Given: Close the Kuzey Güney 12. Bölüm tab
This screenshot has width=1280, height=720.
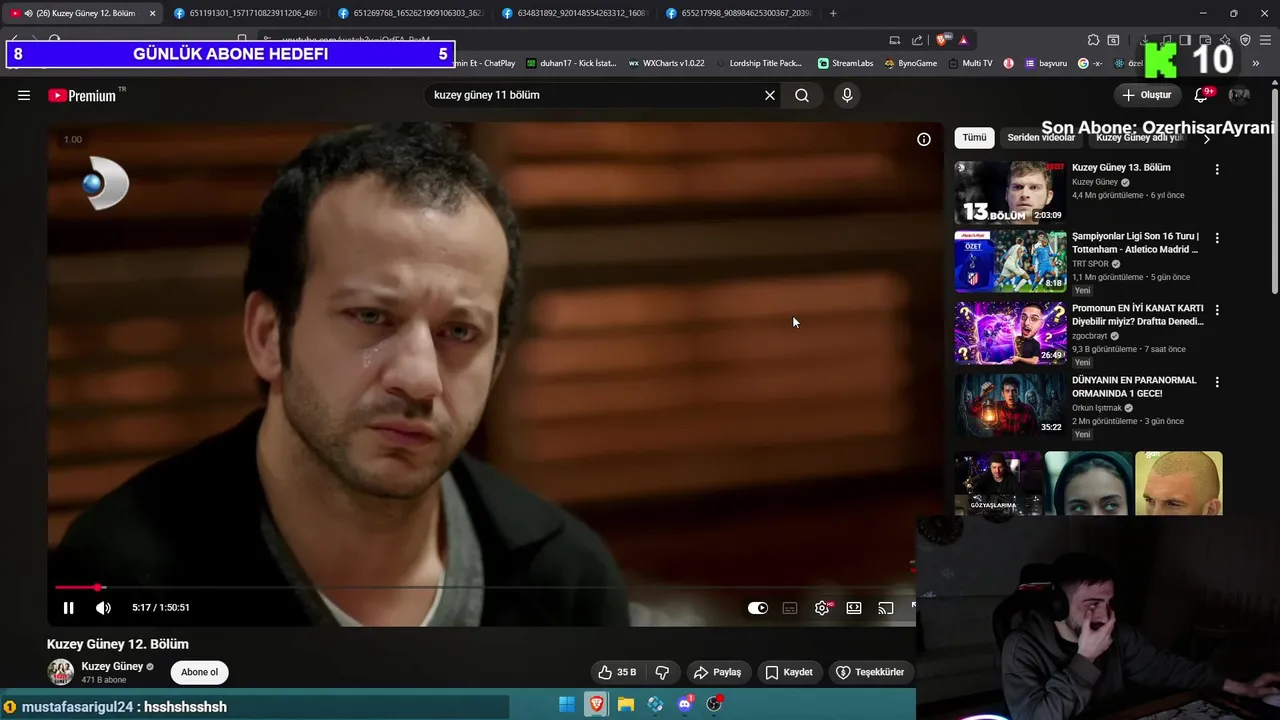Looking at the screenshot, I should point(152,13).
